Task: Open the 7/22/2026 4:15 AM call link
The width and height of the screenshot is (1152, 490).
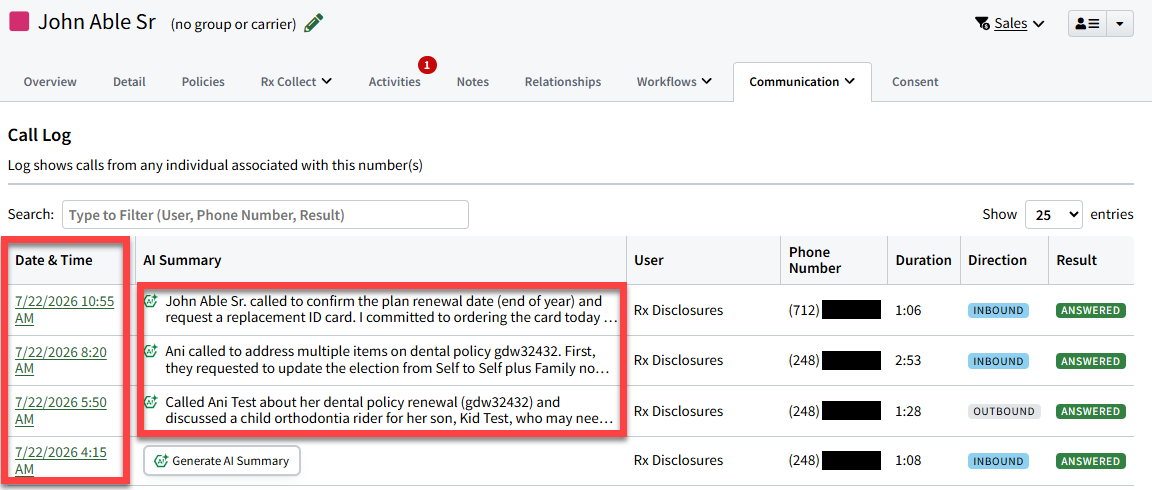Action: pos(61,461)
